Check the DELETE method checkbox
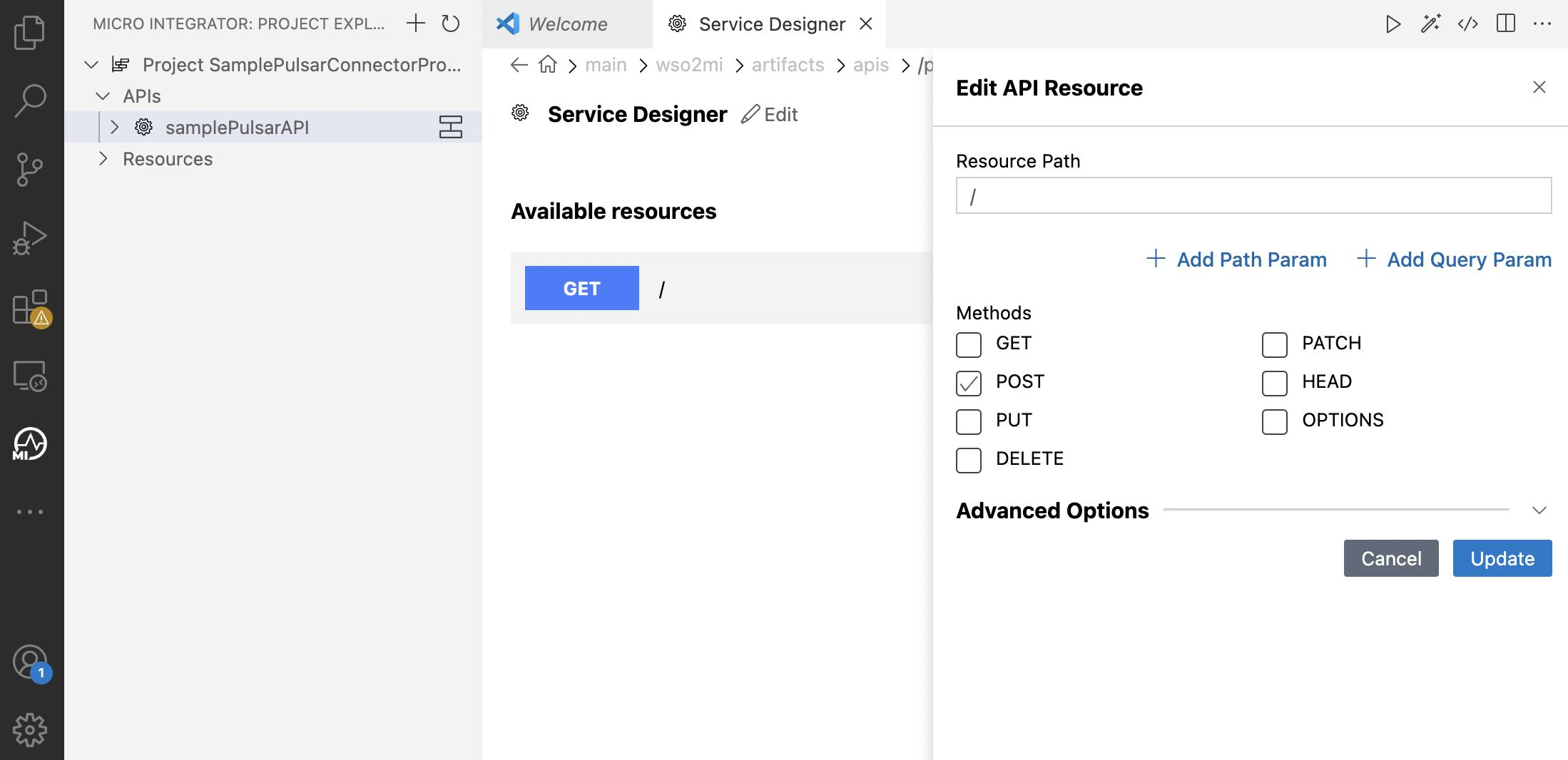Screen dimensions: 1568x760 tap(969, 460)
